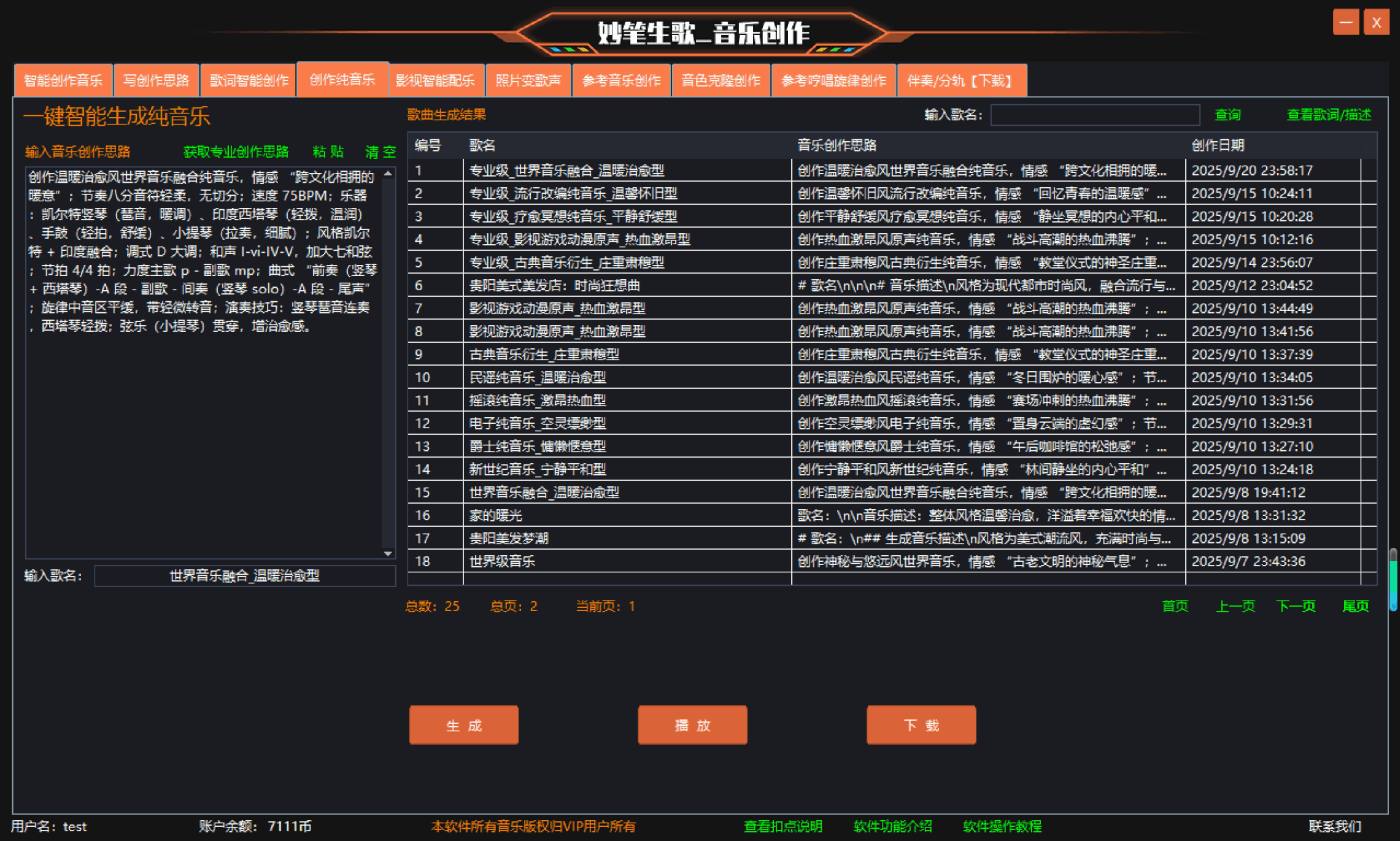This screenshot has height=841, width=1400.
Task: Switch to the 智能创作音乐 tab
Action: click(x=63, y=81)
